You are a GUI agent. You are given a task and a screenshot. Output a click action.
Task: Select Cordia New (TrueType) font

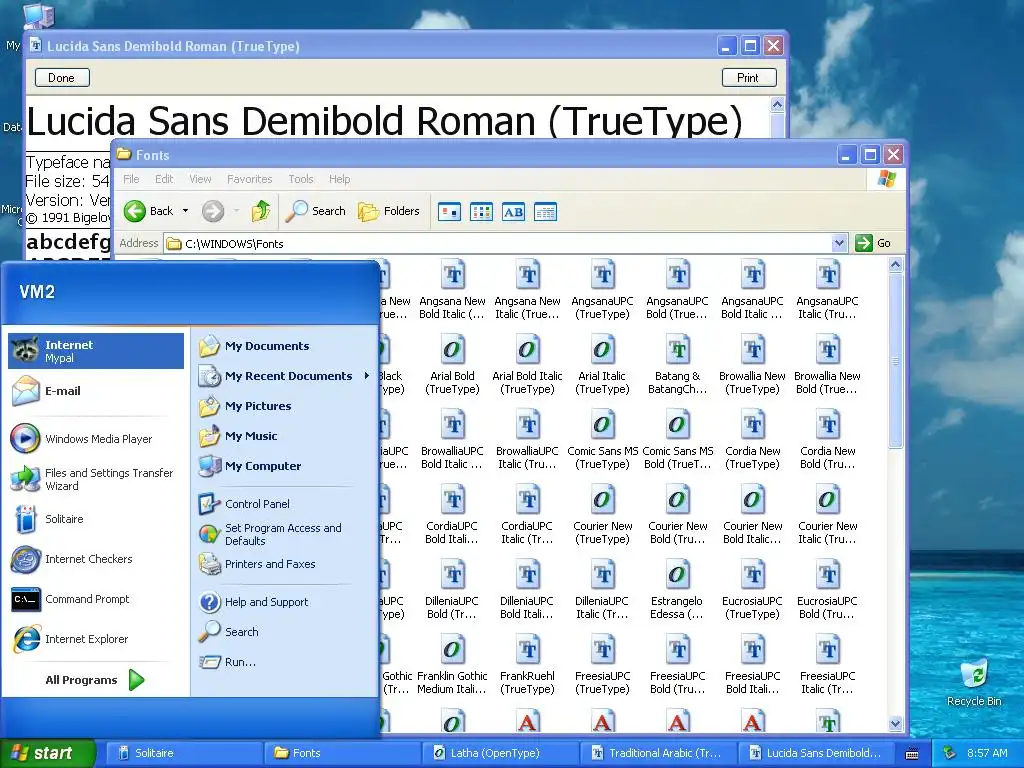point(752,441)
